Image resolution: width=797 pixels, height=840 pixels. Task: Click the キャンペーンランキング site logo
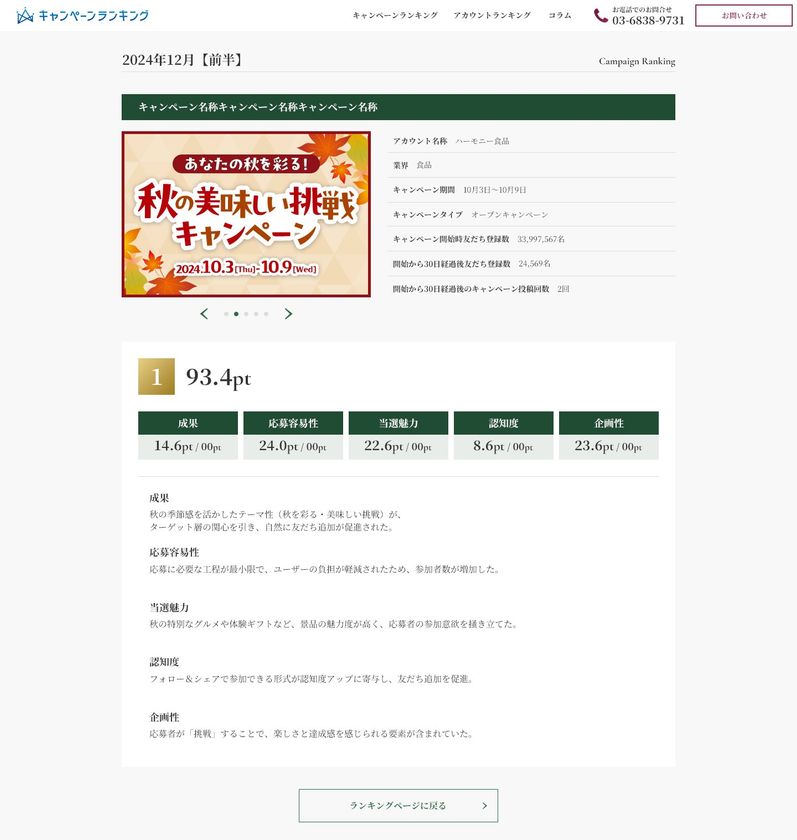click(82, 16)
